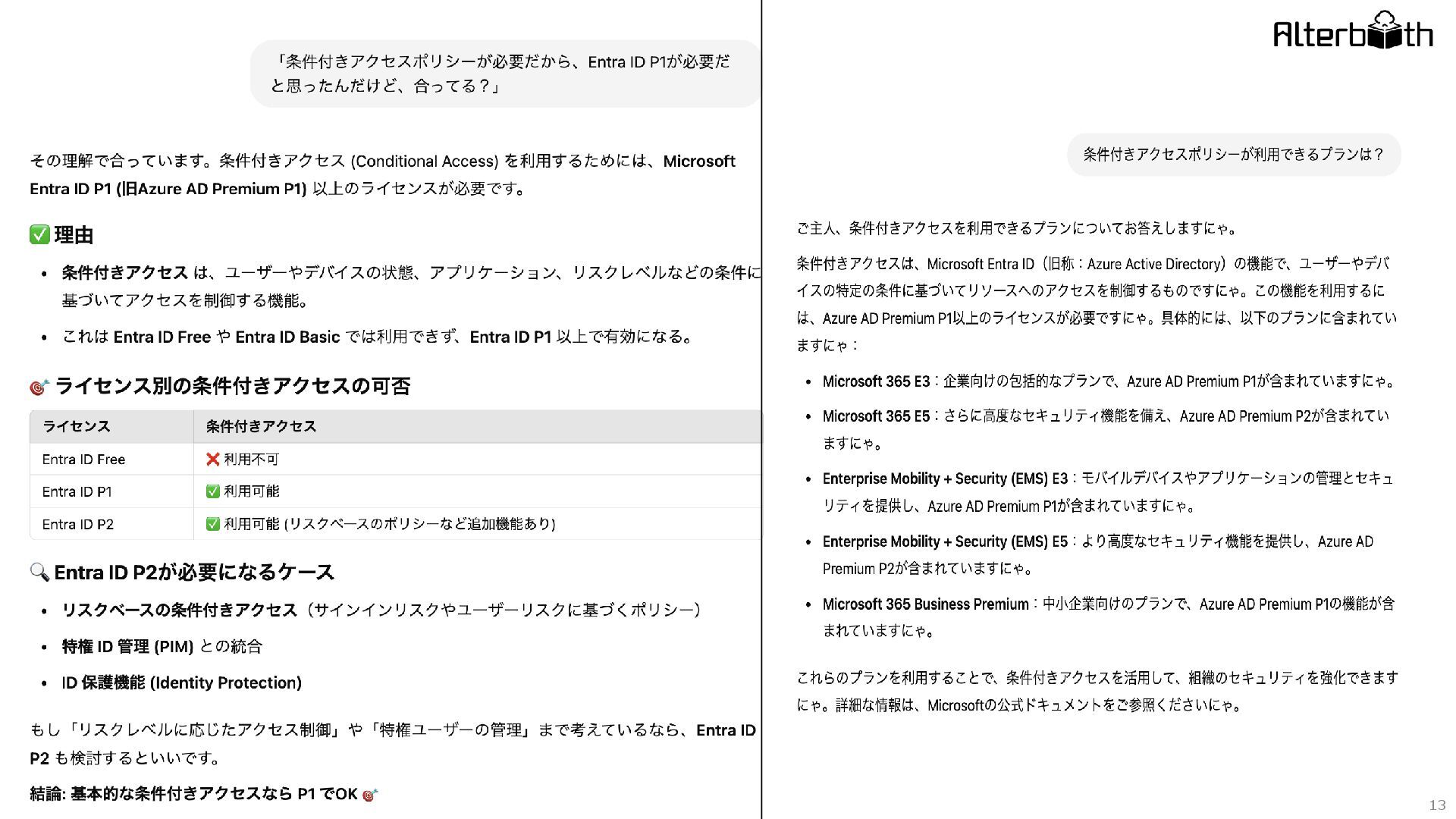1456x819 pixels.
Task: Click the Microsoft 365 E3 bullet item
Action: 876,381
